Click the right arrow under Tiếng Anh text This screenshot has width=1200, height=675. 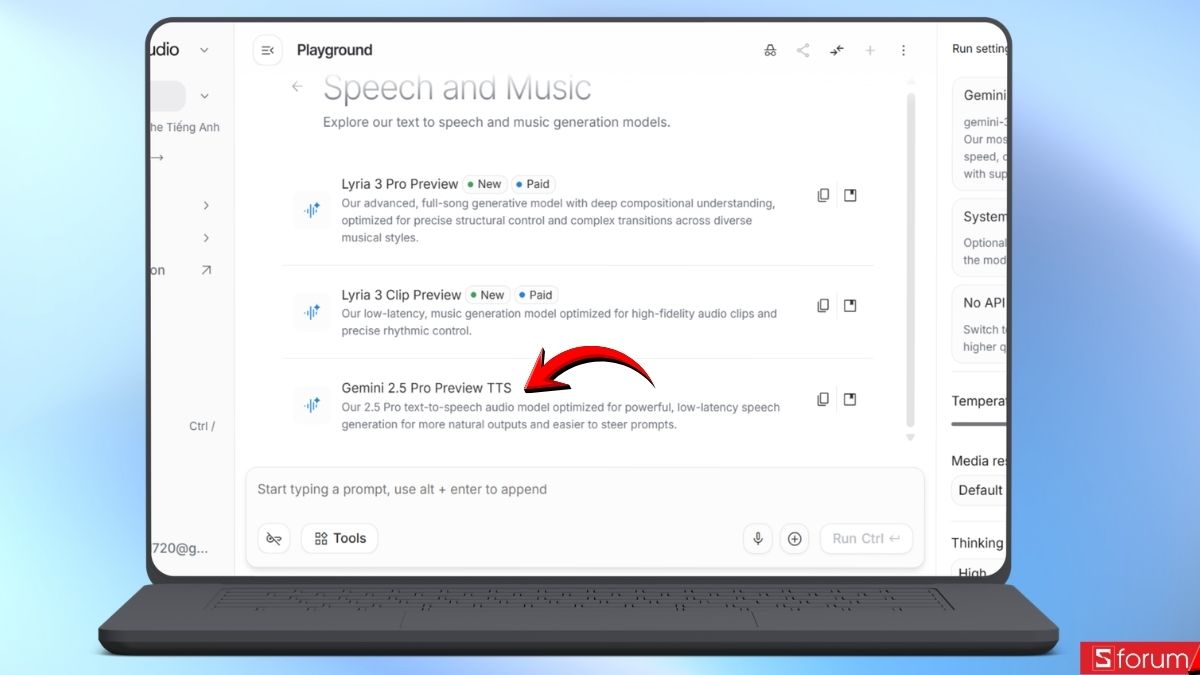point(157,157)
